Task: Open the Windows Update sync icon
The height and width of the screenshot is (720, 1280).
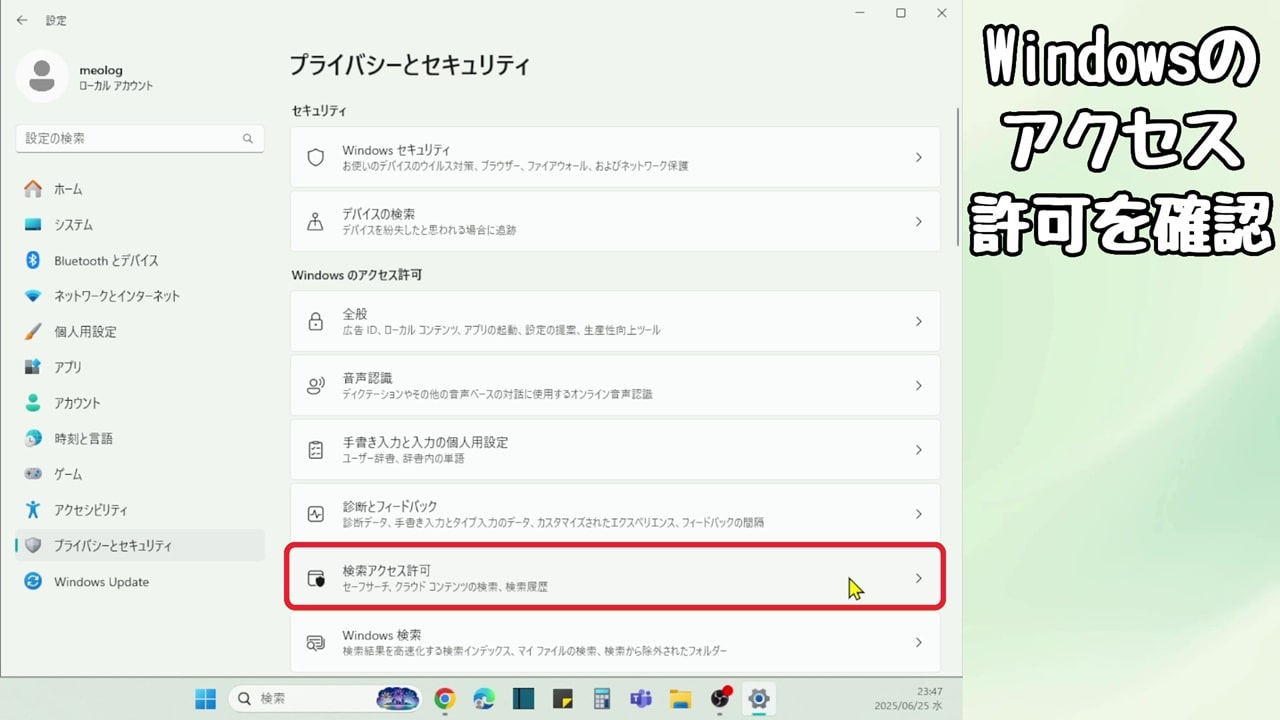Action: click(x=33, y=581)
